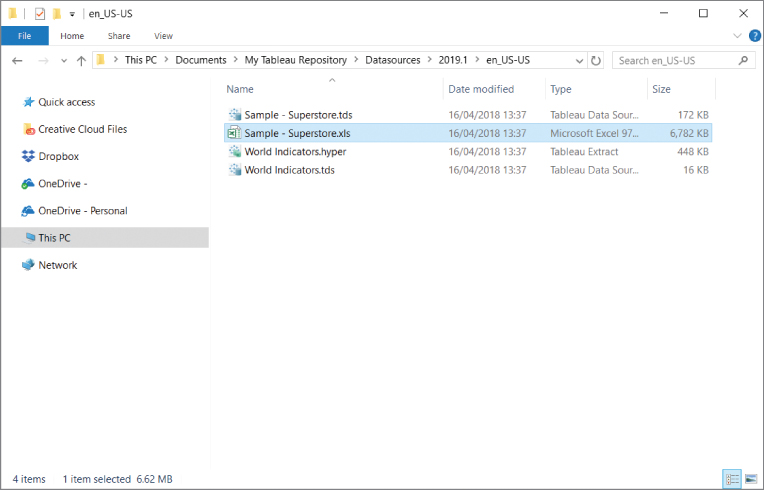764x490 pixels.
Task: Open the recent locations dropdown arrow
Action: (x=64, y=61)
